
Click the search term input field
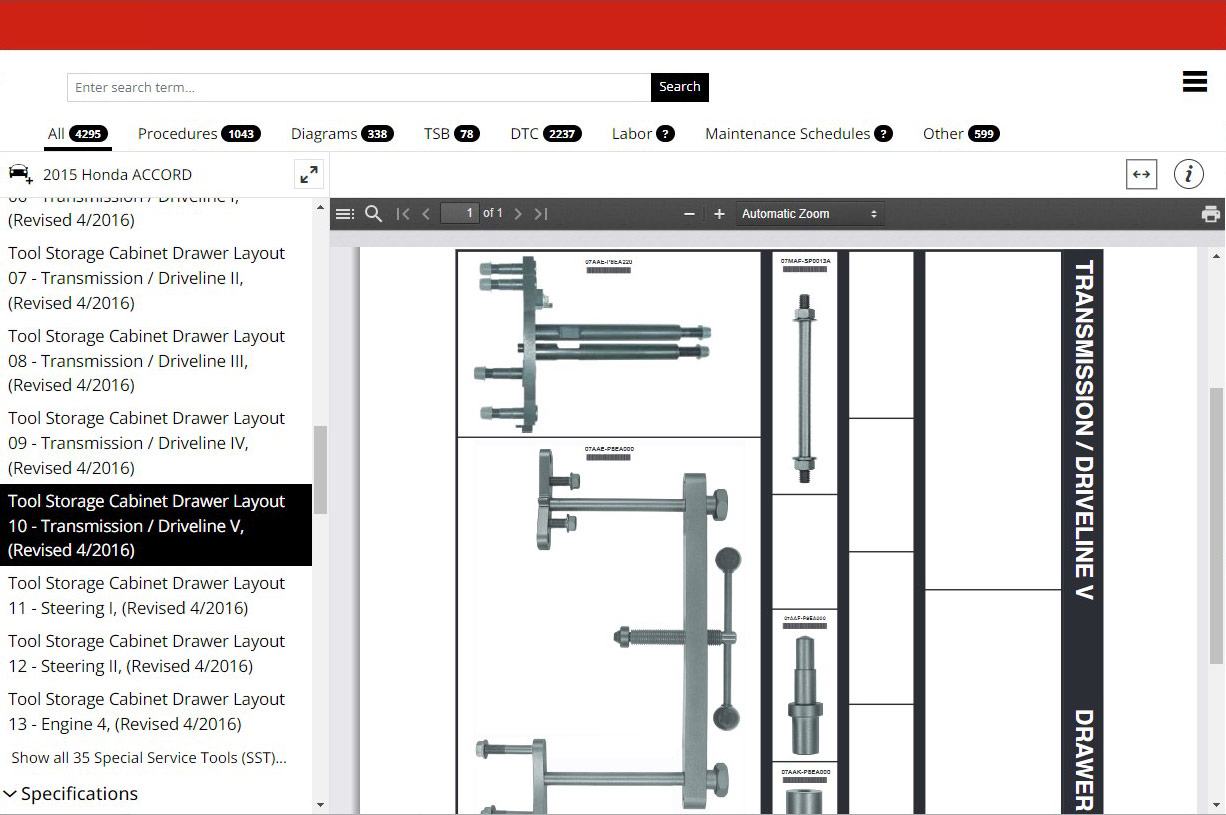tap(358, 87)
